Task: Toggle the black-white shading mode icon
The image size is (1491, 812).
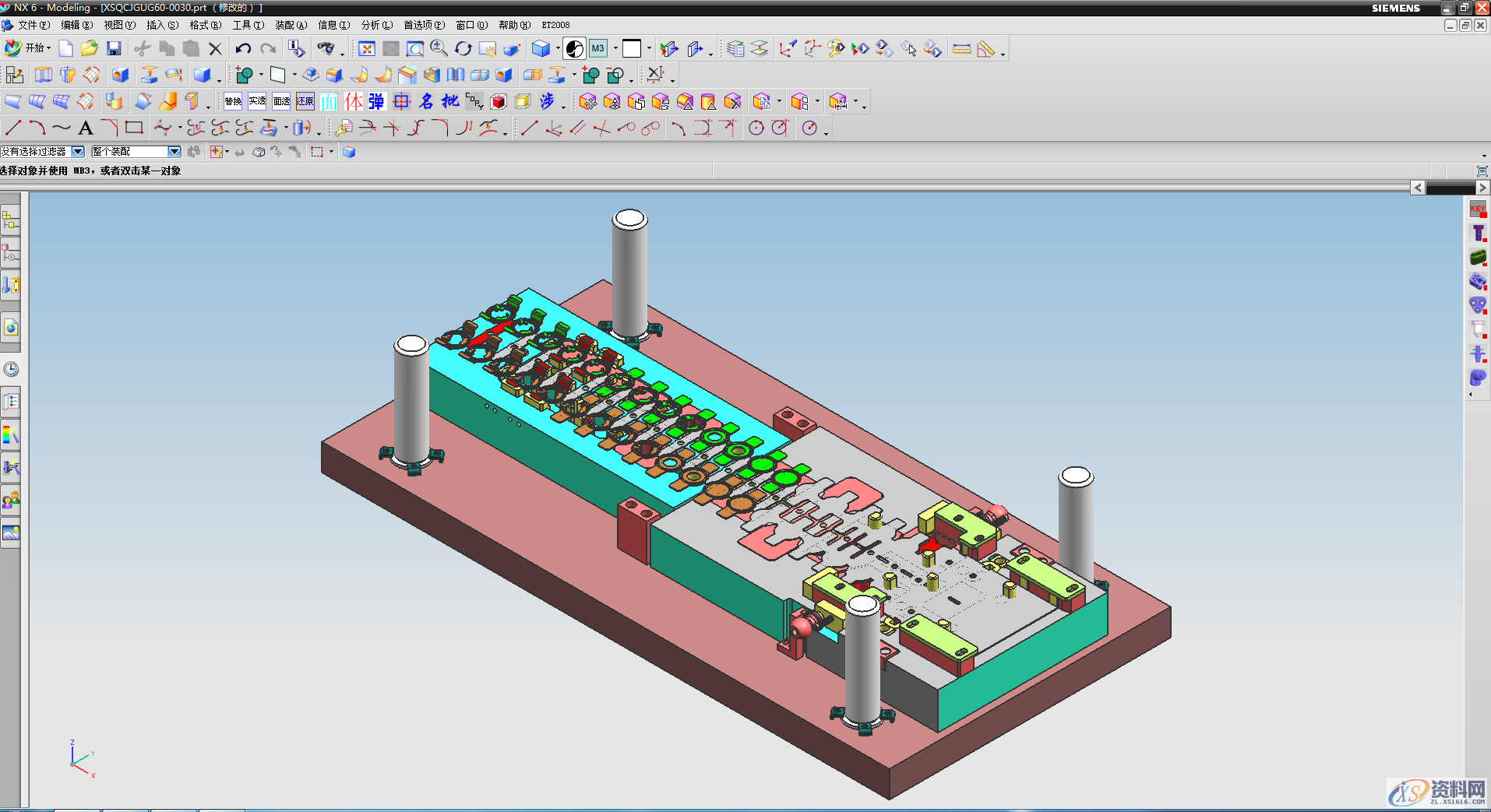Action: [x=574, y=49]
